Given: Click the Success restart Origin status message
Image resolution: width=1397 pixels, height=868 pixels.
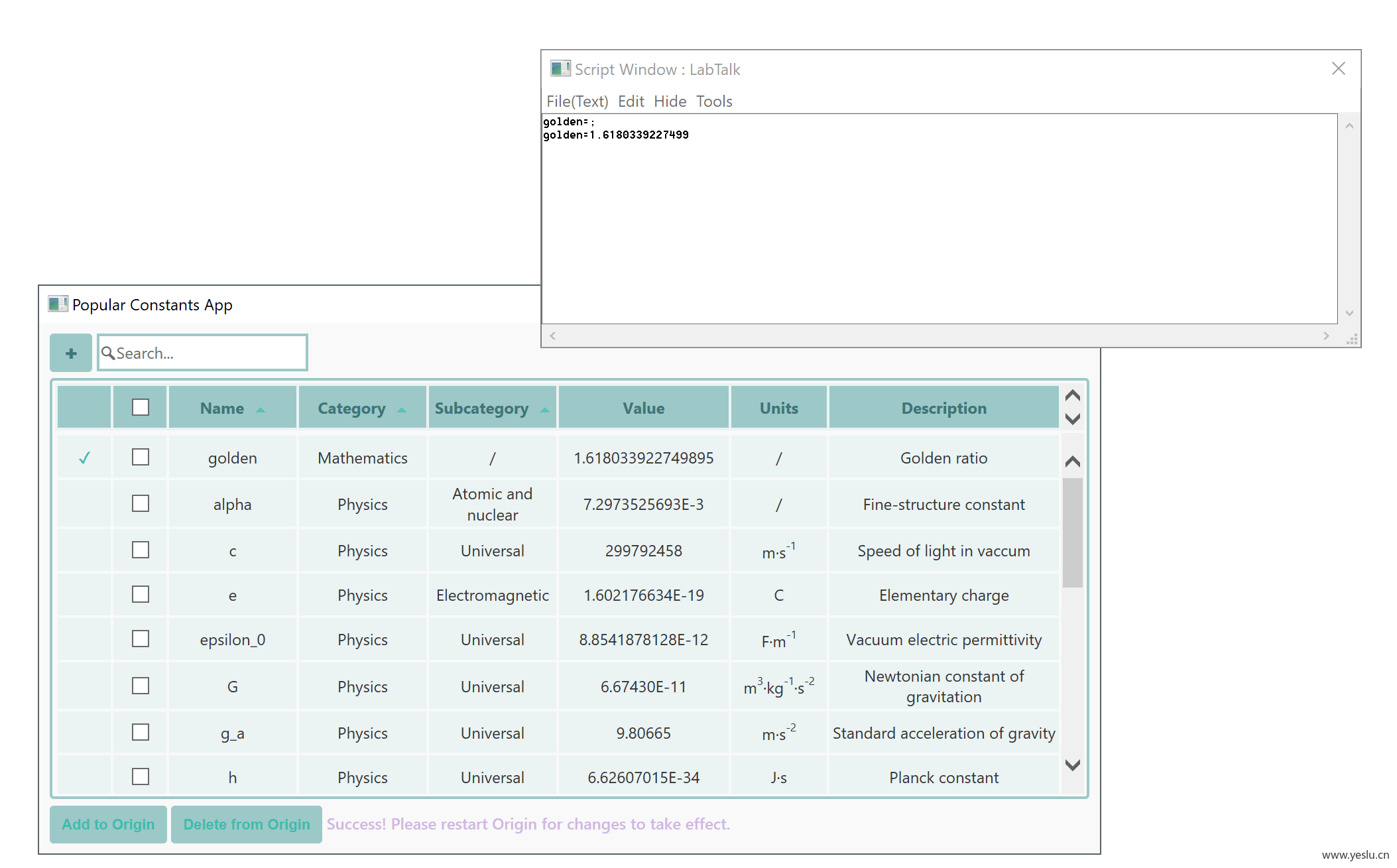Looking at the screenshot, I should point(528,824).
